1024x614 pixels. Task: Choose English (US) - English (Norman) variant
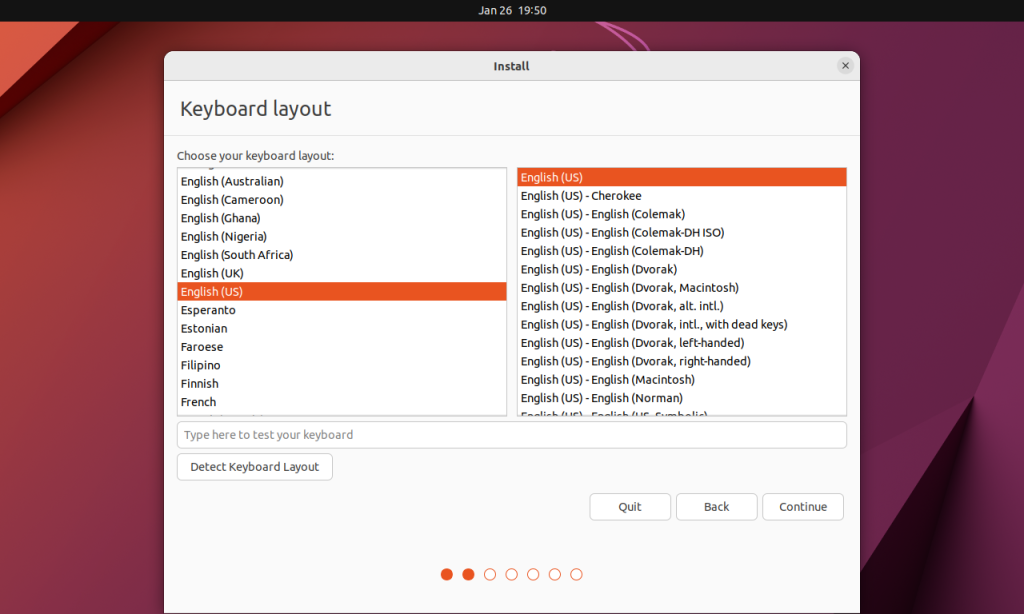pyautogui.click(x=603, y=397)
